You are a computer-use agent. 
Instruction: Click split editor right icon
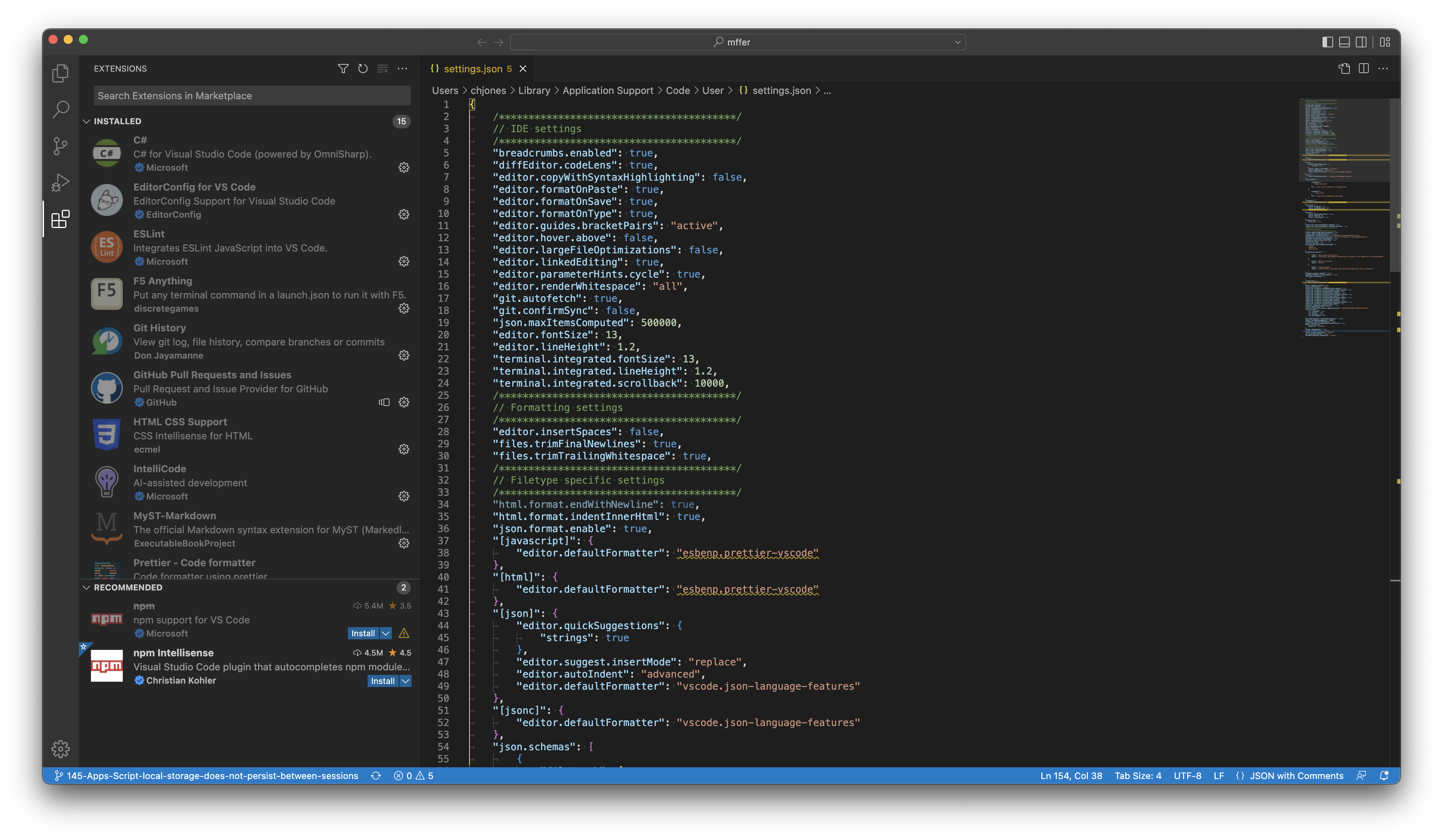pyautogui.click(x=1363, y=69)
